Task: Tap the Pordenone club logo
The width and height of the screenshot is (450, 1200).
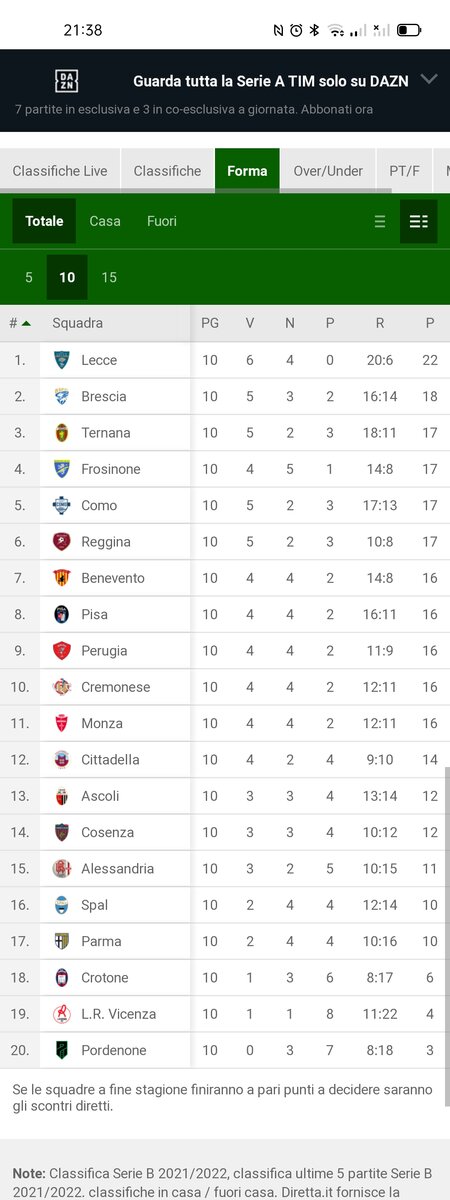Action: 62,1050
